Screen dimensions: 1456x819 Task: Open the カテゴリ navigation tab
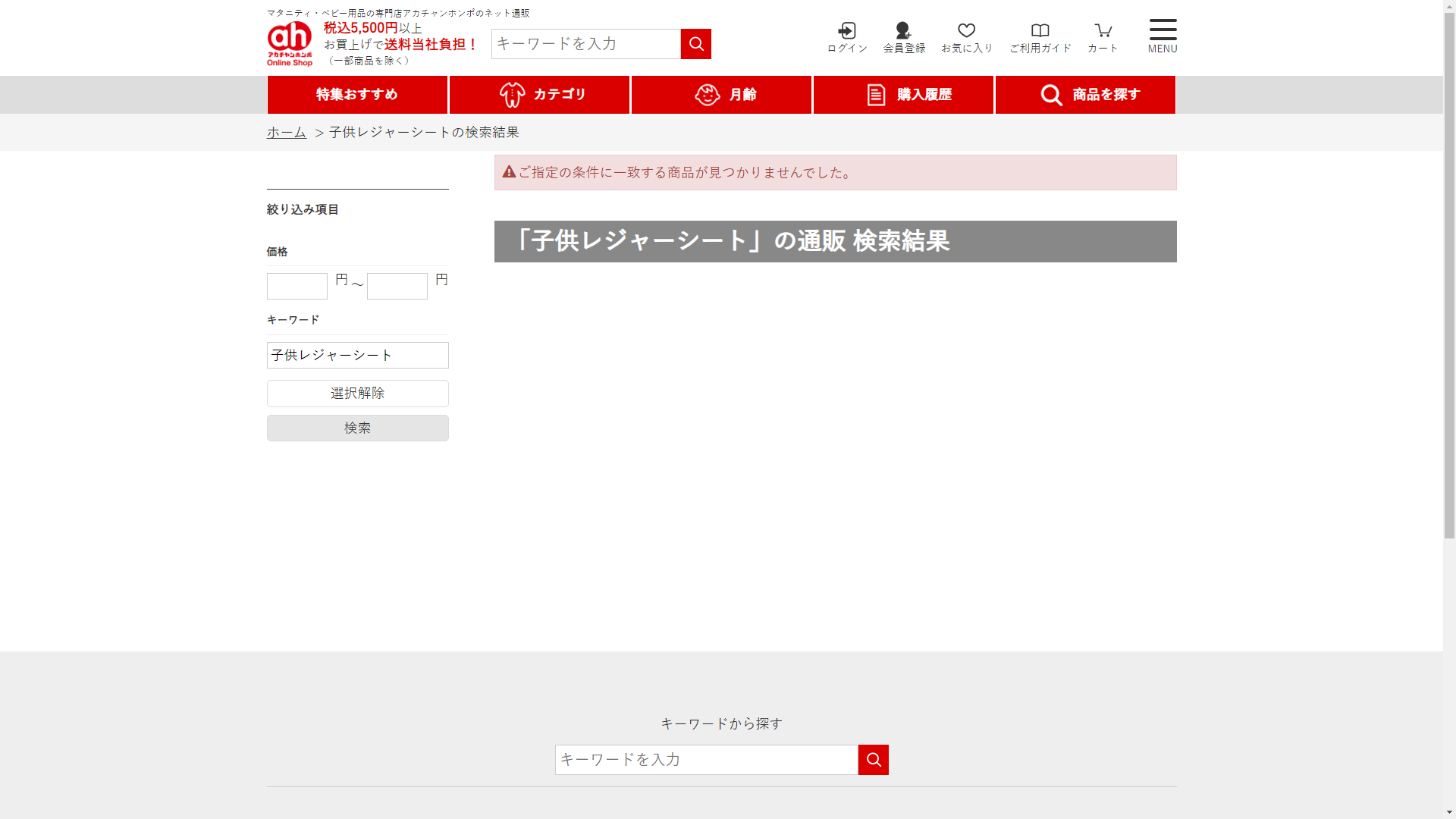coord(539,95)
